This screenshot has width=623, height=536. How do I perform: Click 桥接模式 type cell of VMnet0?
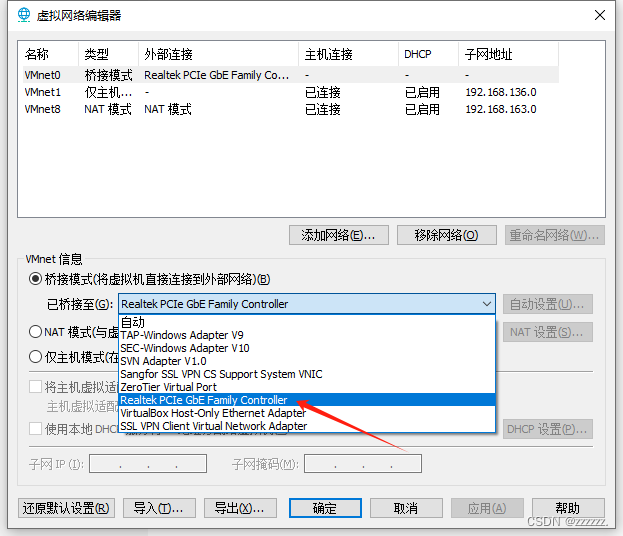coord(108,75)
